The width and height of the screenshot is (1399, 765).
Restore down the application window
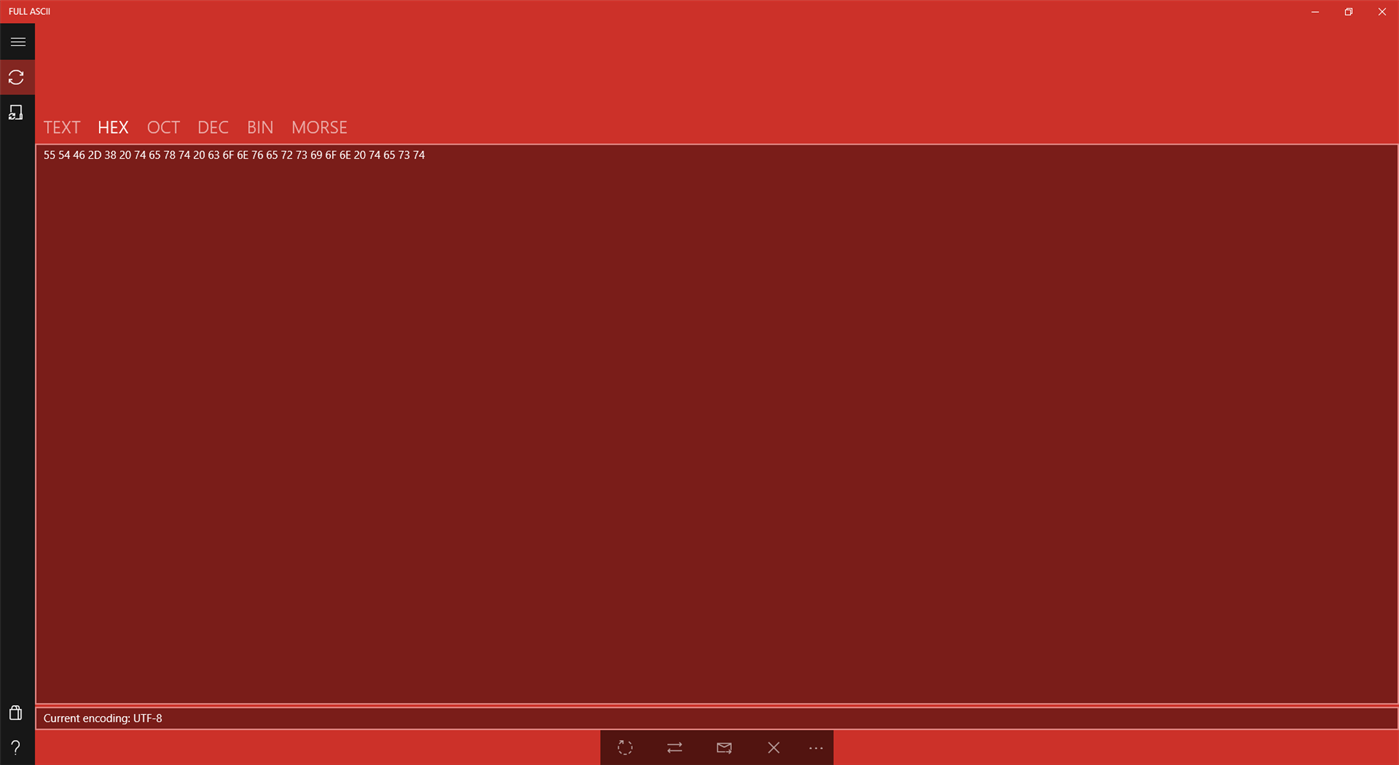pos(1347,11)
